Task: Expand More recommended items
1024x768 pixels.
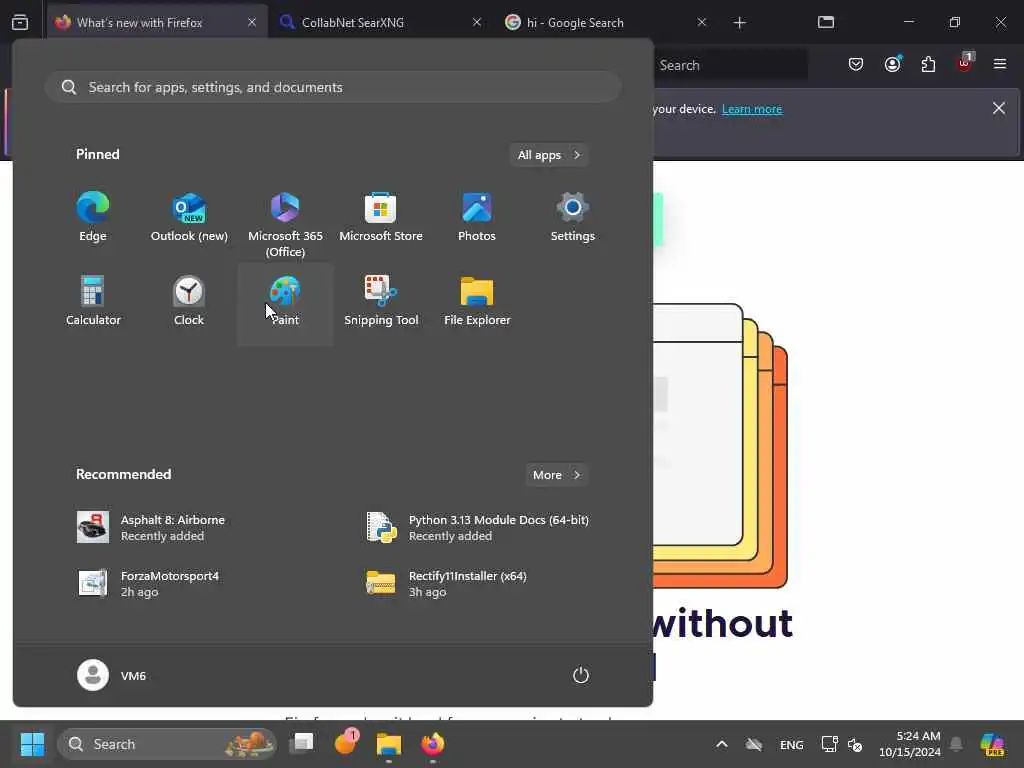Action: coord(556,475)
